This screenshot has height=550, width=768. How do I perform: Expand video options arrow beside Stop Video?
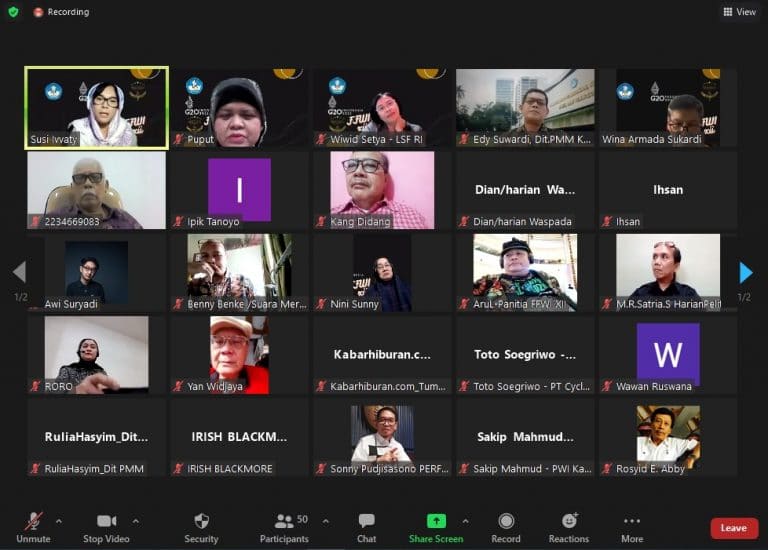click(136, 521)
